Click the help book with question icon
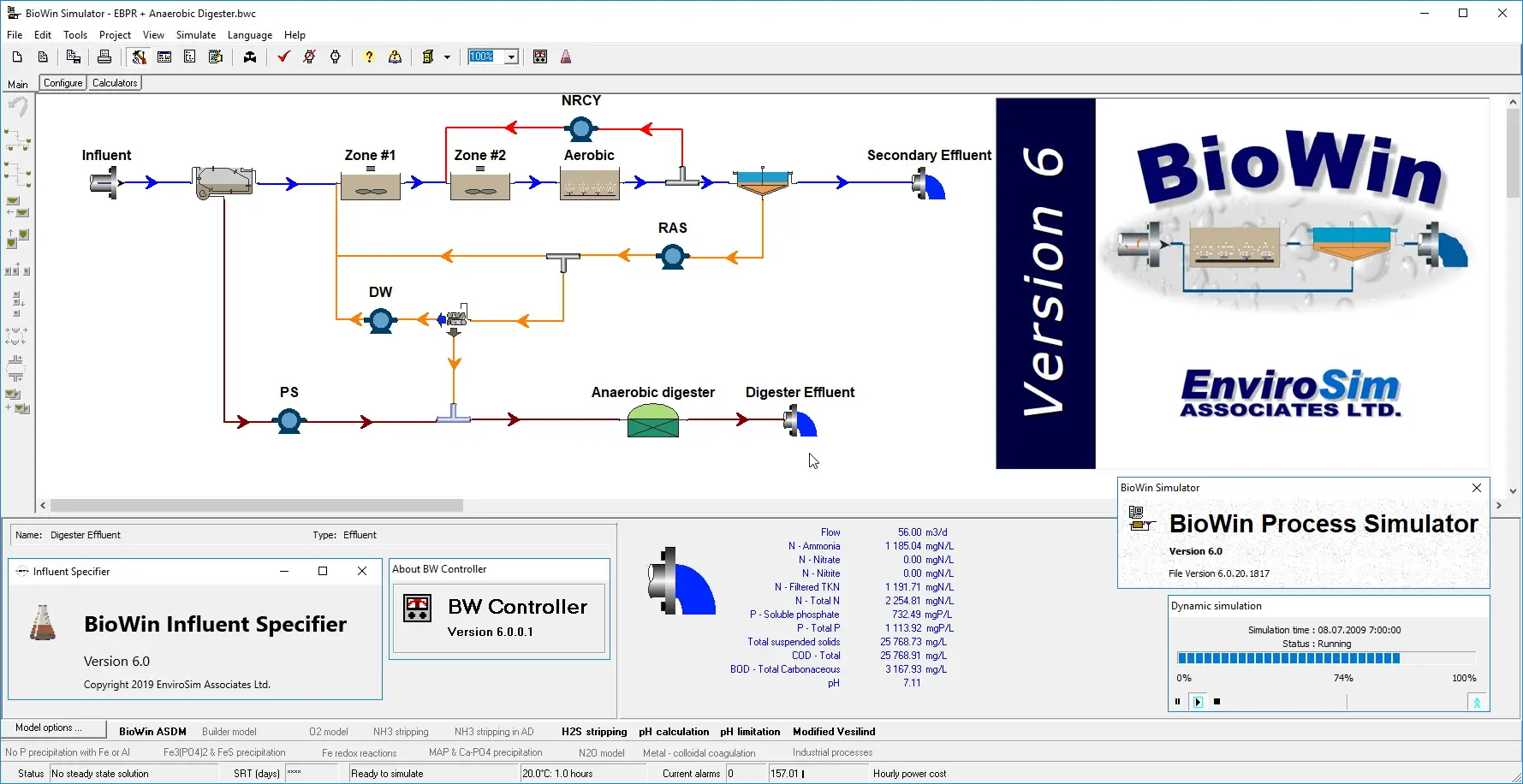Image resolution: width=1523 pixels, height=784 pixels. coord(395,56)
